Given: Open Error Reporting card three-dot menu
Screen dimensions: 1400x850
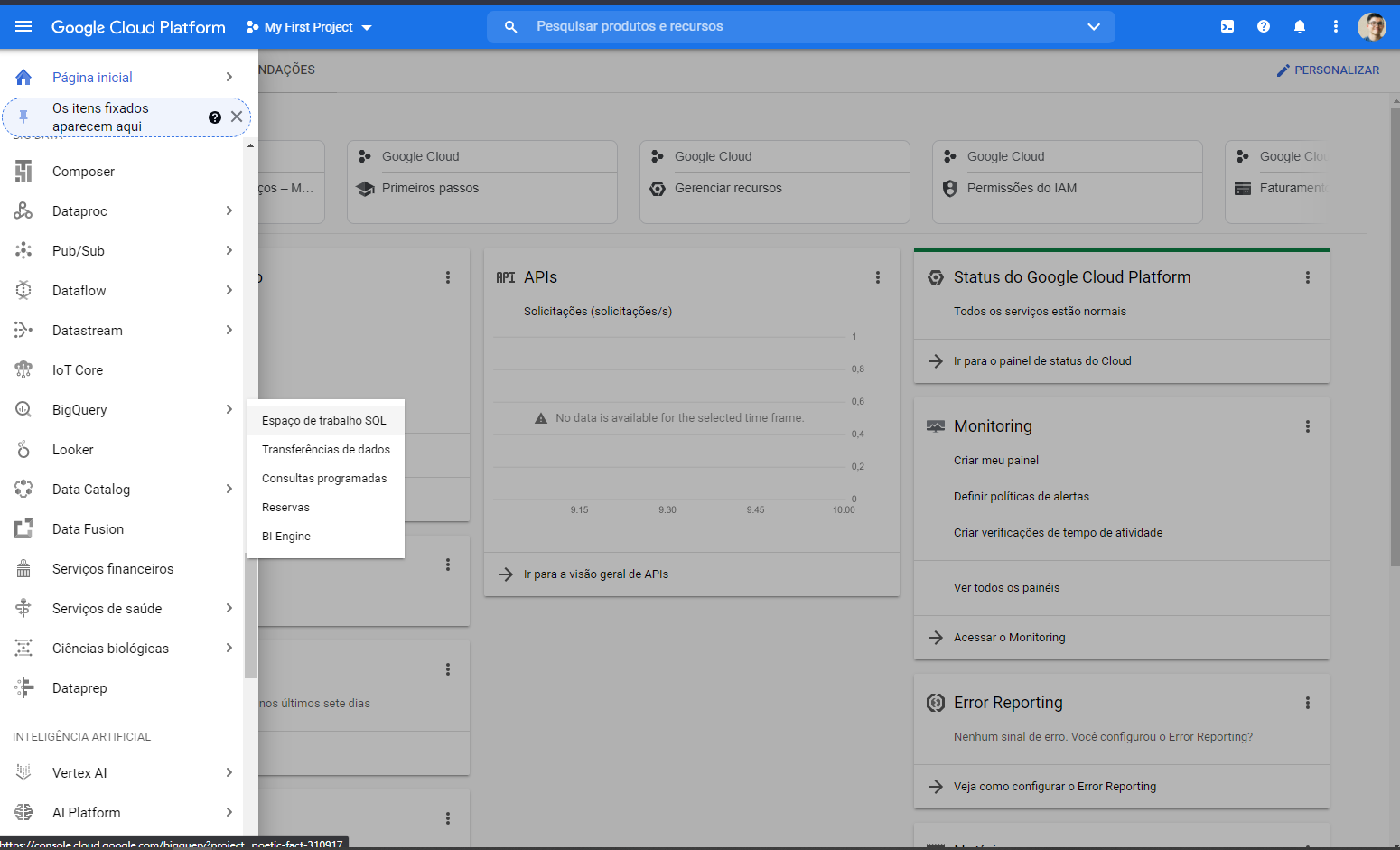Looking at the screenshot, I should point(1308,703).
